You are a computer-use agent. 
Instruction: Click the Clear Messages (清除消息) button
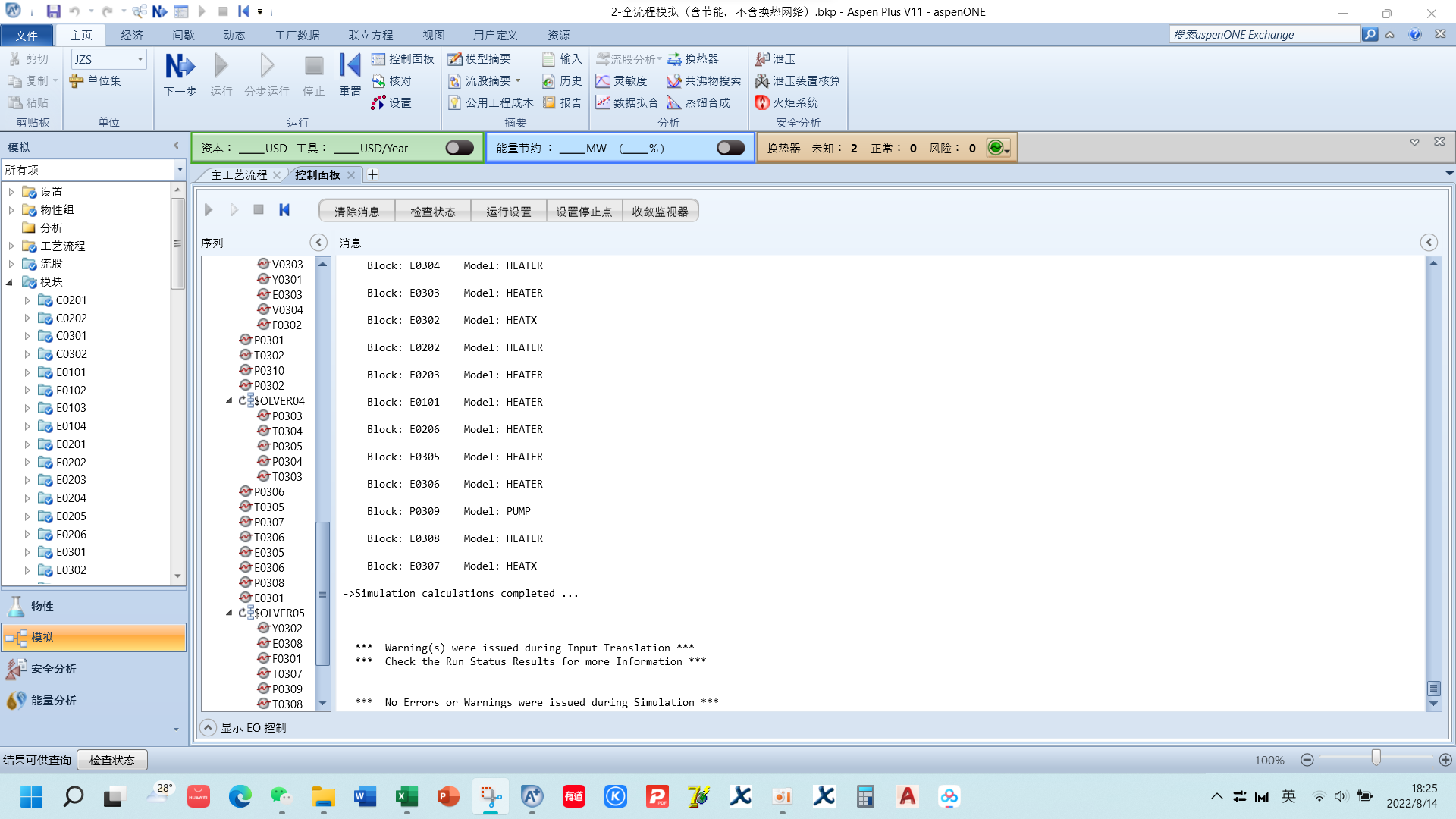(x=356, y=212)
